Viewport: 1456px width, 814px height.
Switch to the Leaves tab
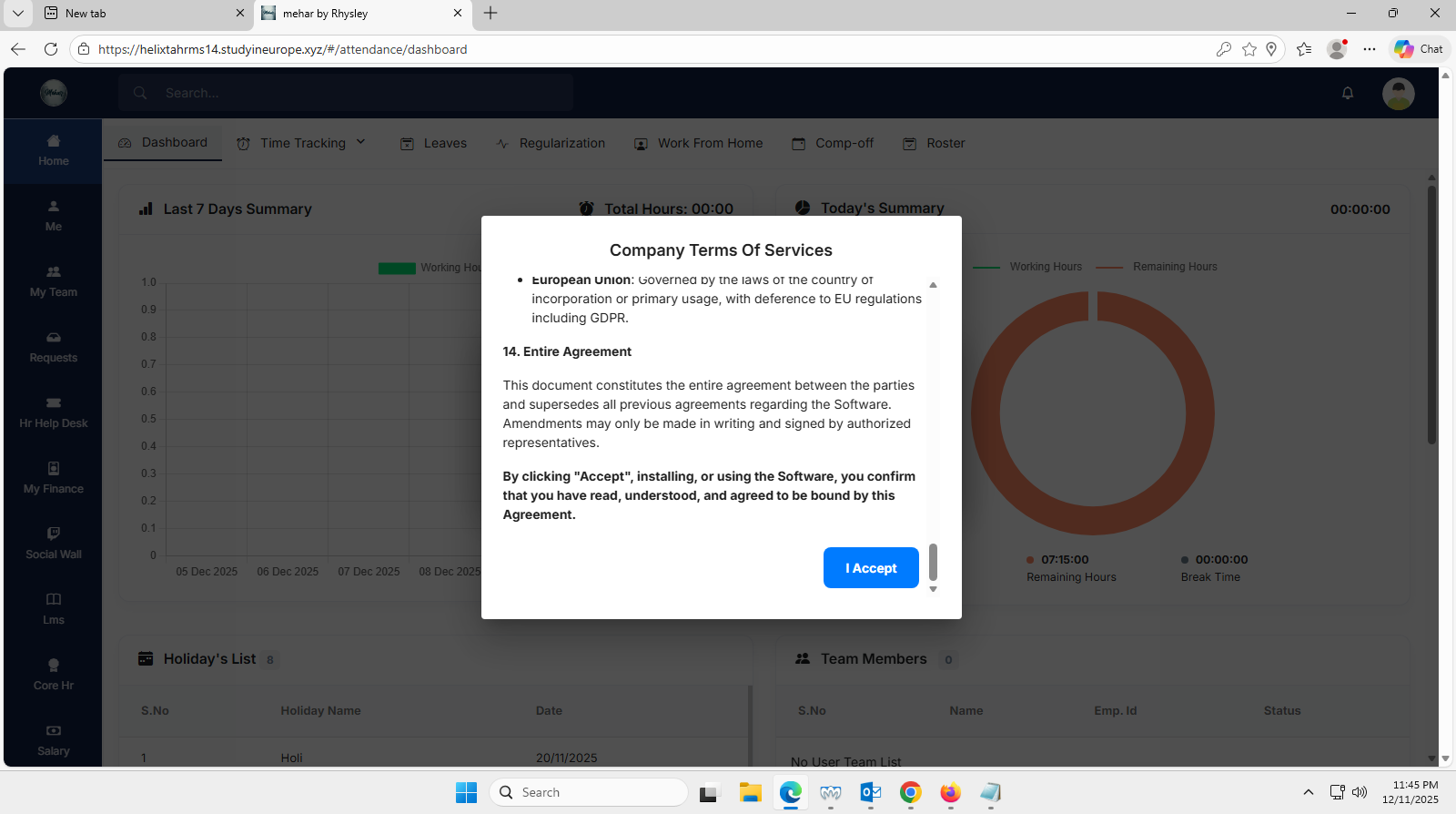point(434,143)
